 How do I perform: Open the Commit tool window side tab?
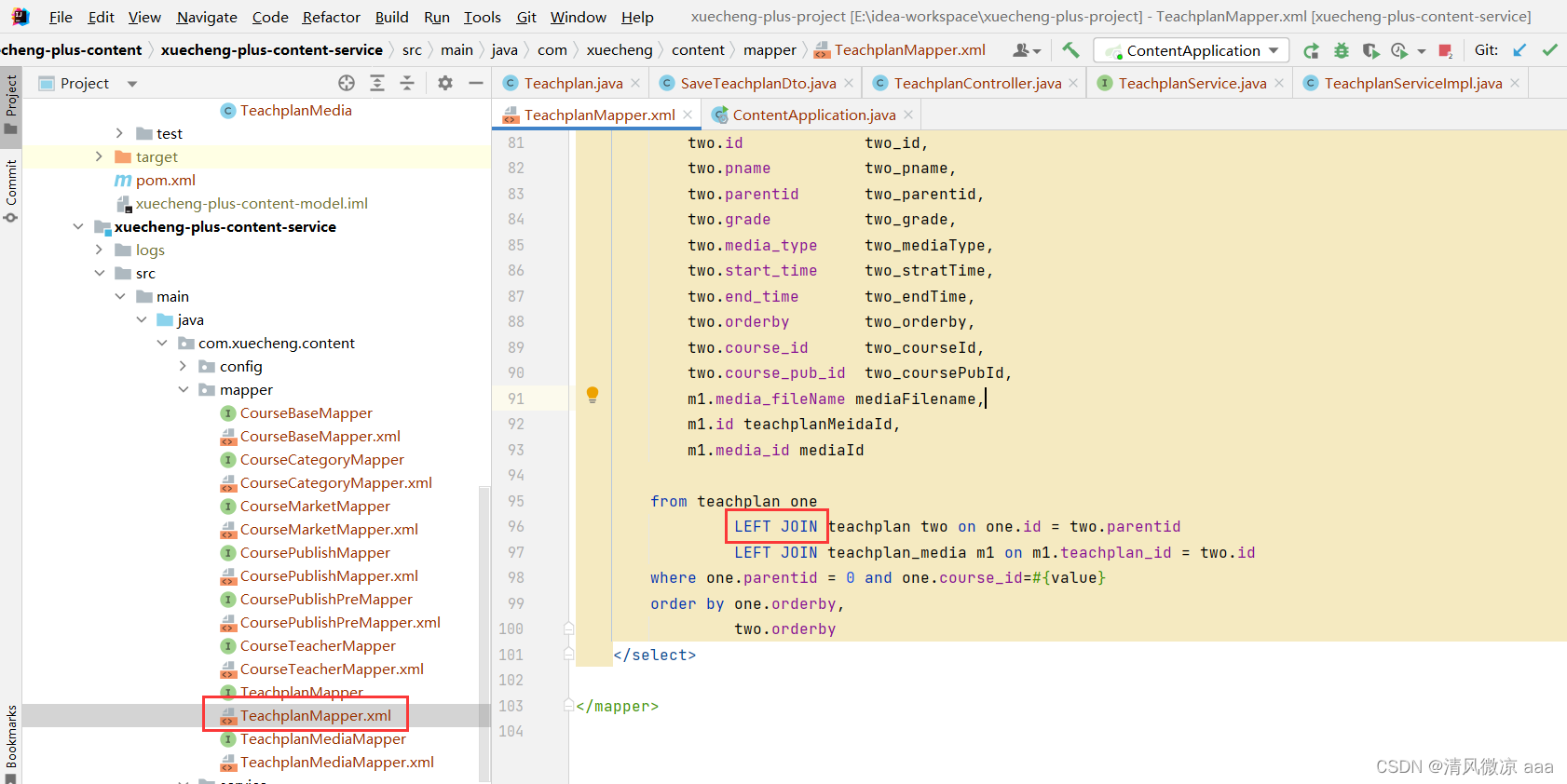click(x=11, y=191)
